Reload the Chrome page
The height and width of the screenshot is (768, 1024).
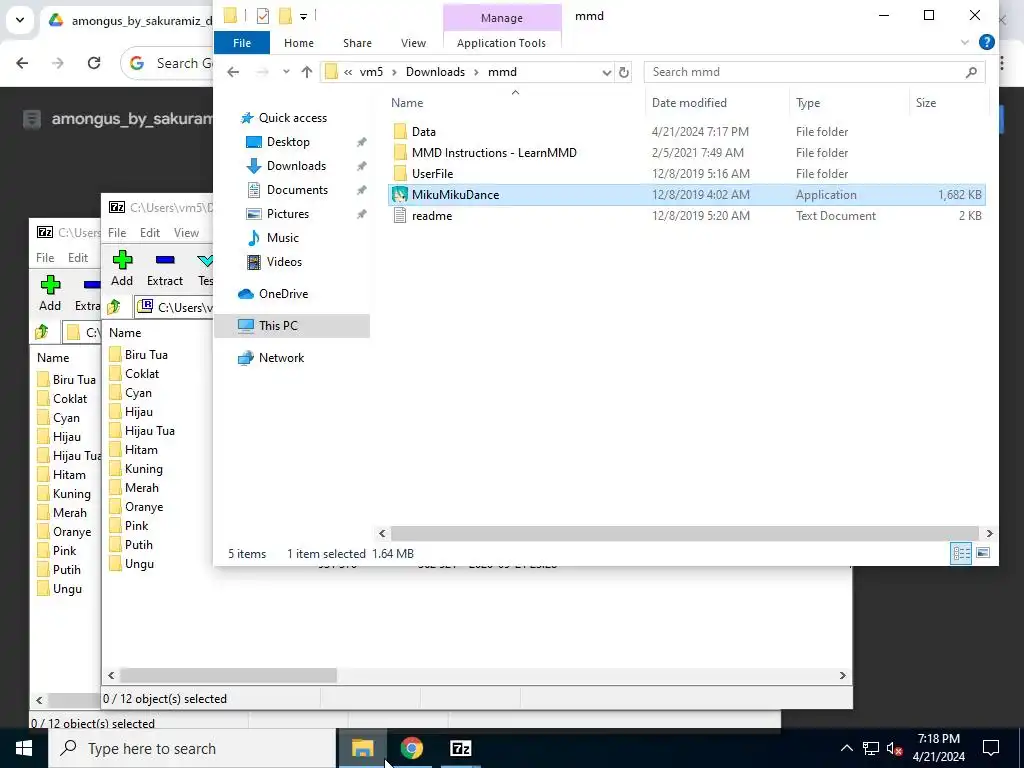click(x=94, y=63)
